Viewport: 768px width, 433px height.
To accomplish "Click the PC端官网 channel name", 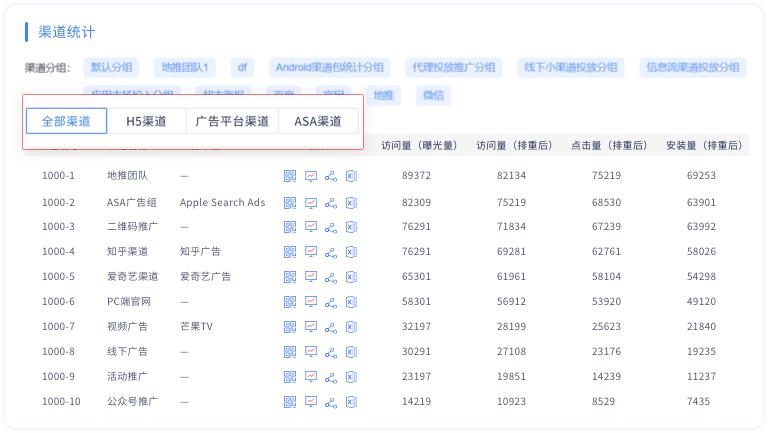I will coord(129,302).
